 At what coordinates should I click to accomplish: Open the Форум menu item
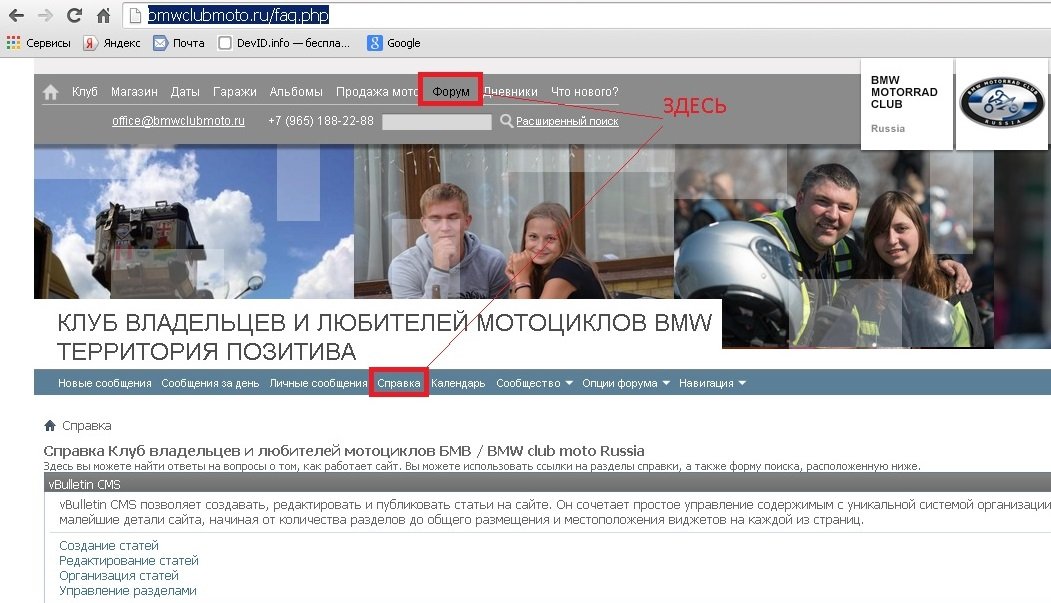[x=451, y=92]
